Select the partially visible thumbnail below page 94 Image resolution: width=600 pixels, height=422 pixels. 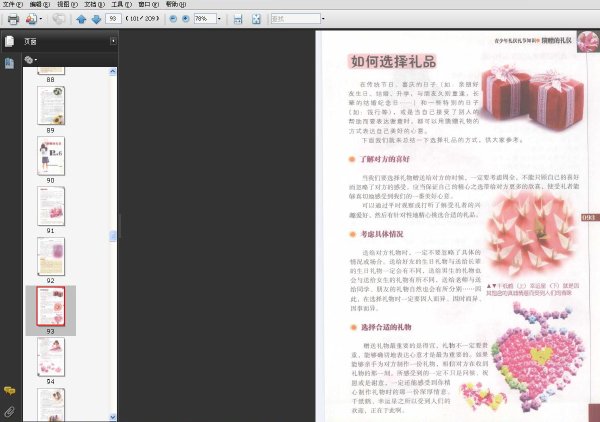pos(51,405)
